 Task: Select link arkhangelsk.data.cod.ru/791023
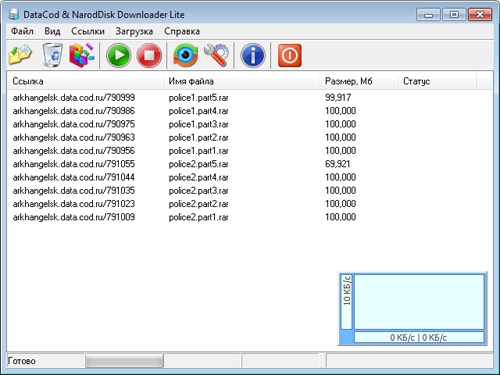click(74, 204)
